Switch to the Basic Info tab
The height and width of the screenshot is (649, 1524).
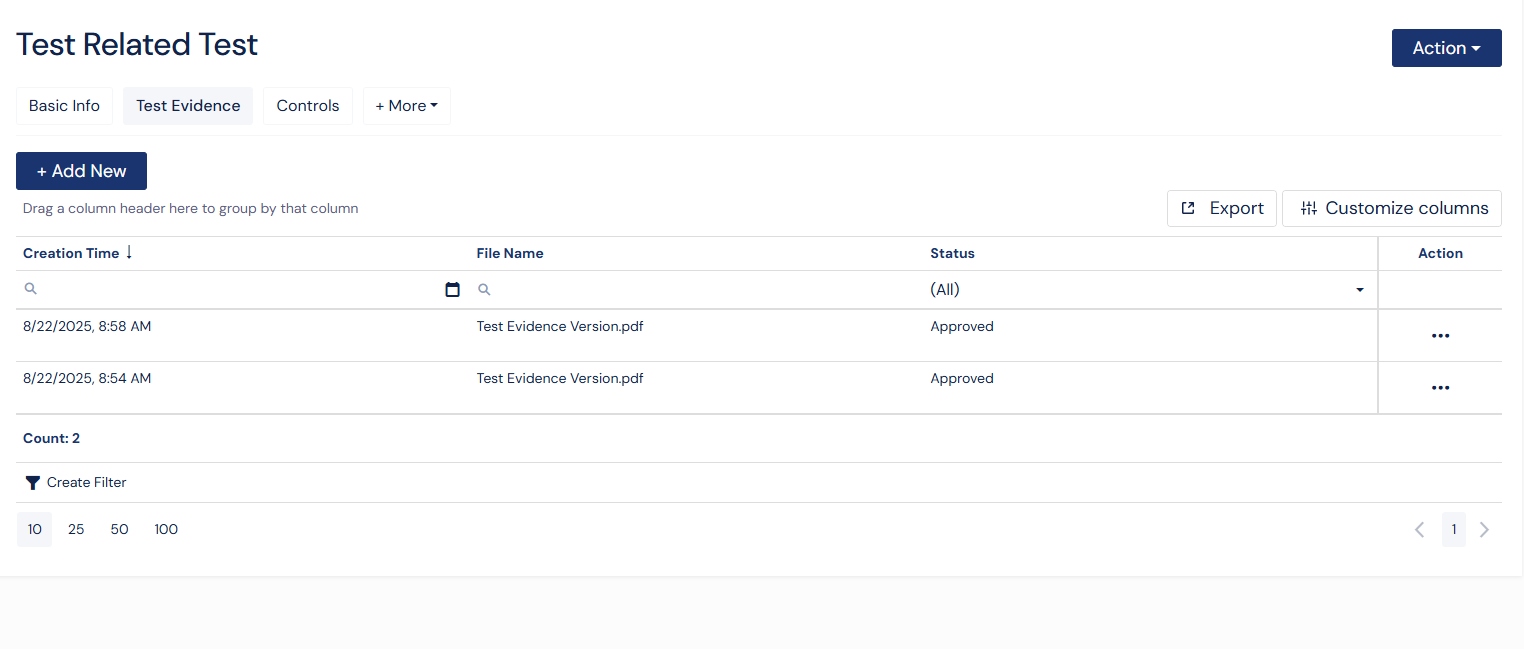tap(64, 106)
